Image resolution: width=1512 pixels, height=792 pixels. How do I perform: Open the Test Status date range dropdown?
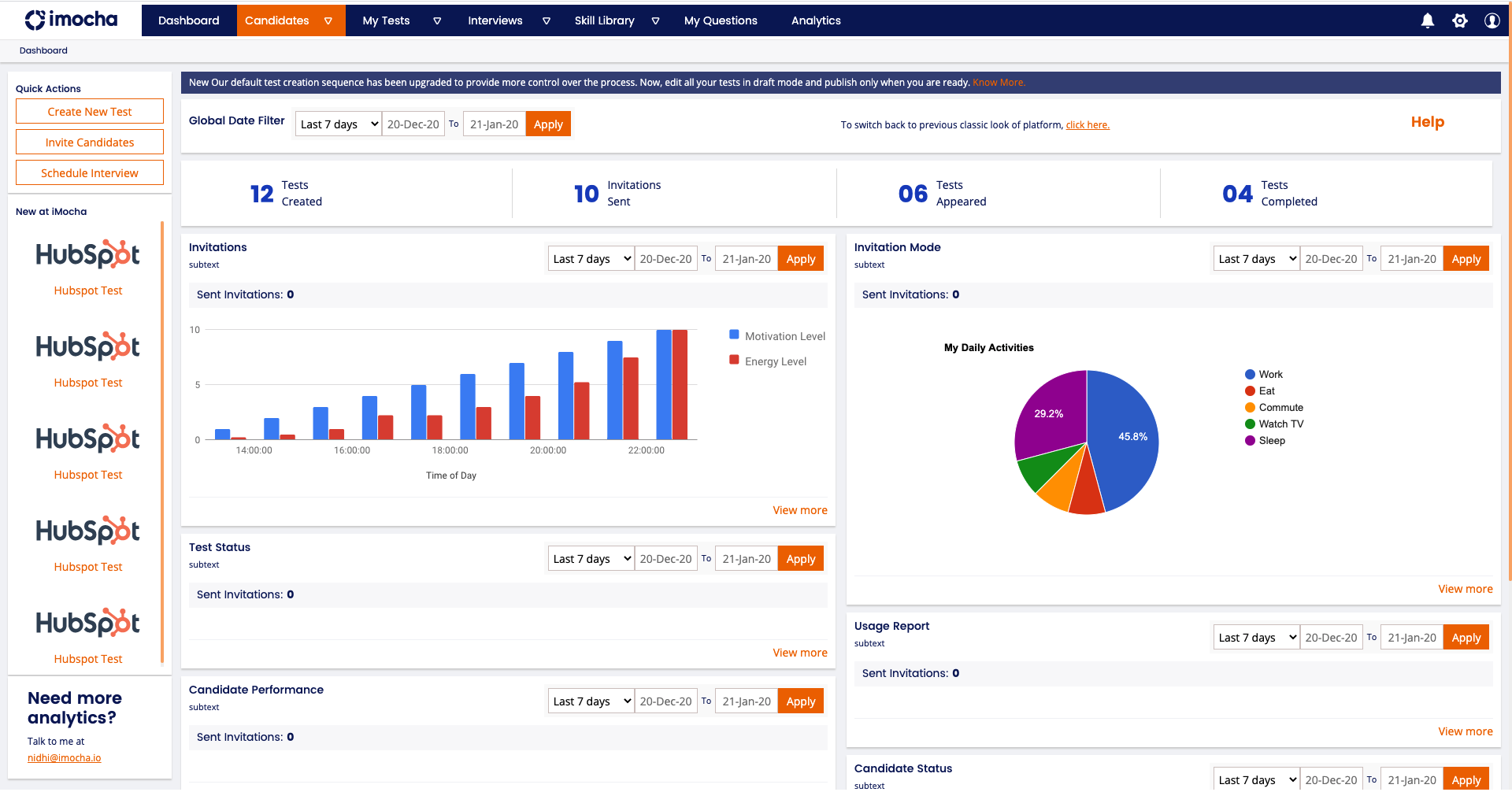click(x=591, y=559)
